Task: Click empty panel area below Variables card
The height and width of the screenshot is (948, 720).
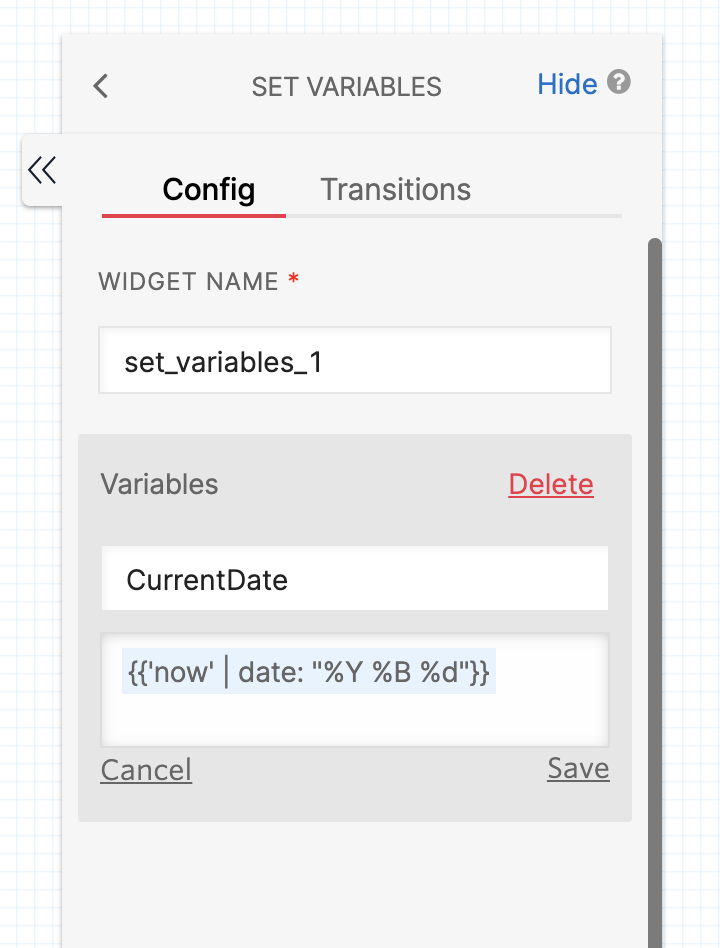Action: coord(355,883)
